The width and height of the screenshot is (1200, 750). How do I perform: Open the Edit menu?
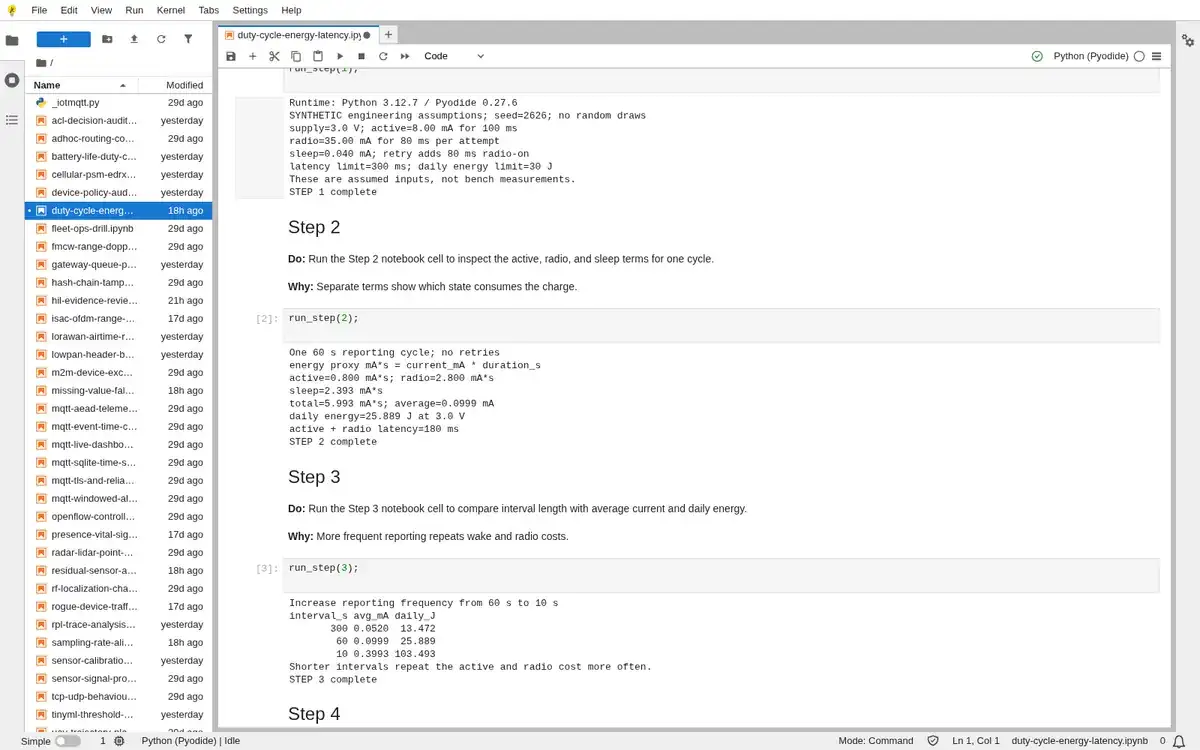click(69, 10)
